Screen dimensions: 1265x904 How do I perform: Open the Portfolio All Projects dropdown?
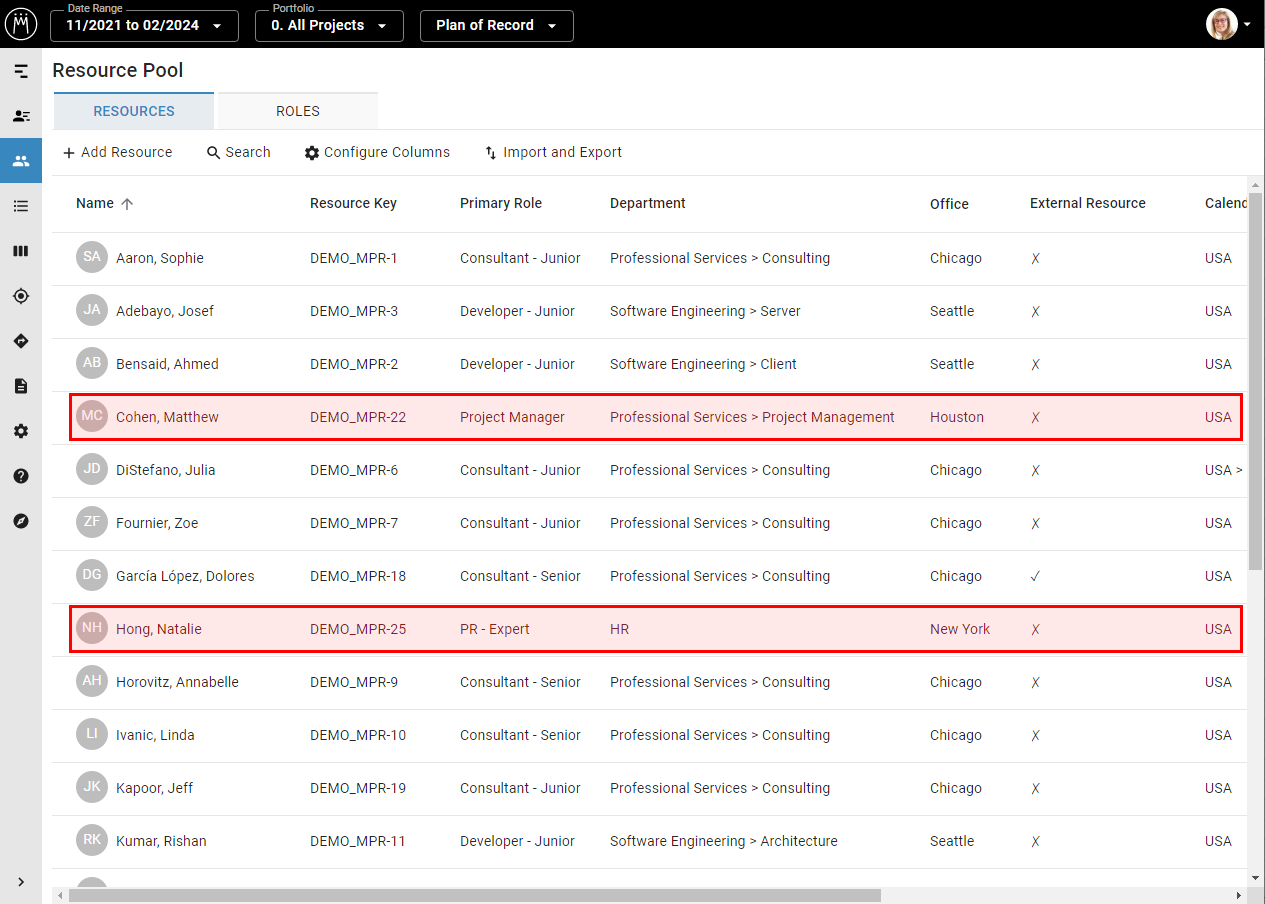click(x=329, y=25)
